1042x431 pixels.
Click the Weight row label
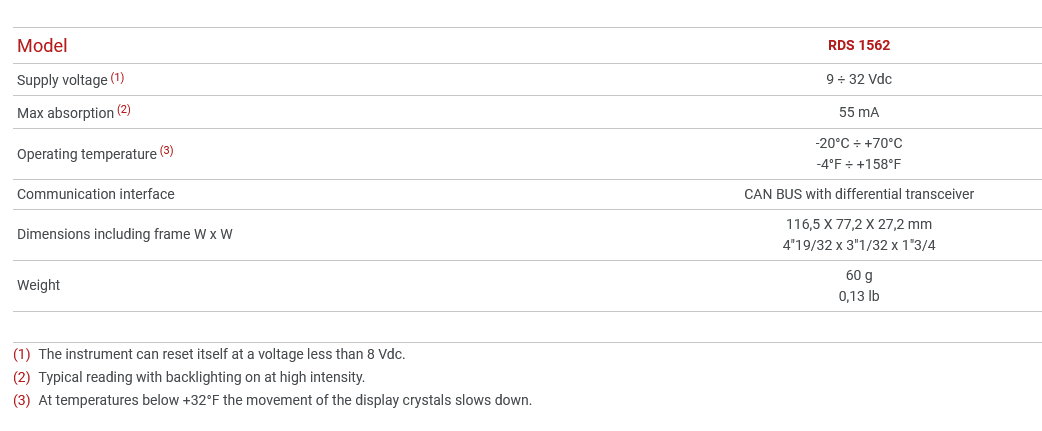click(x=39, y=285)
